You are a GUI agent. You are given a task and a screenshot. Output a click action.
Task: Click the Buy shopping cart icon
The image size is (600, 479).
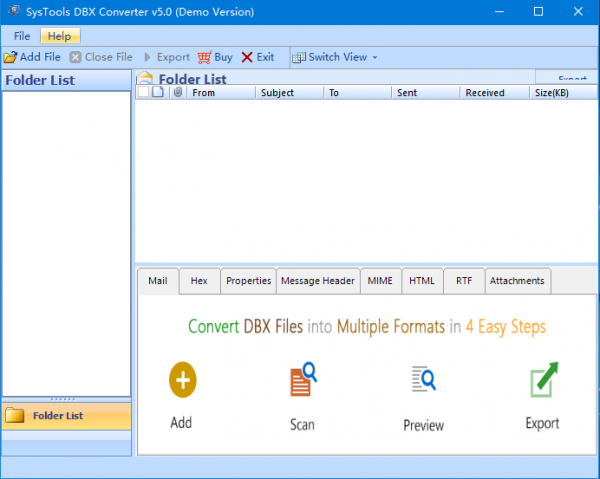pyautogui.click(x=204, y=57)
